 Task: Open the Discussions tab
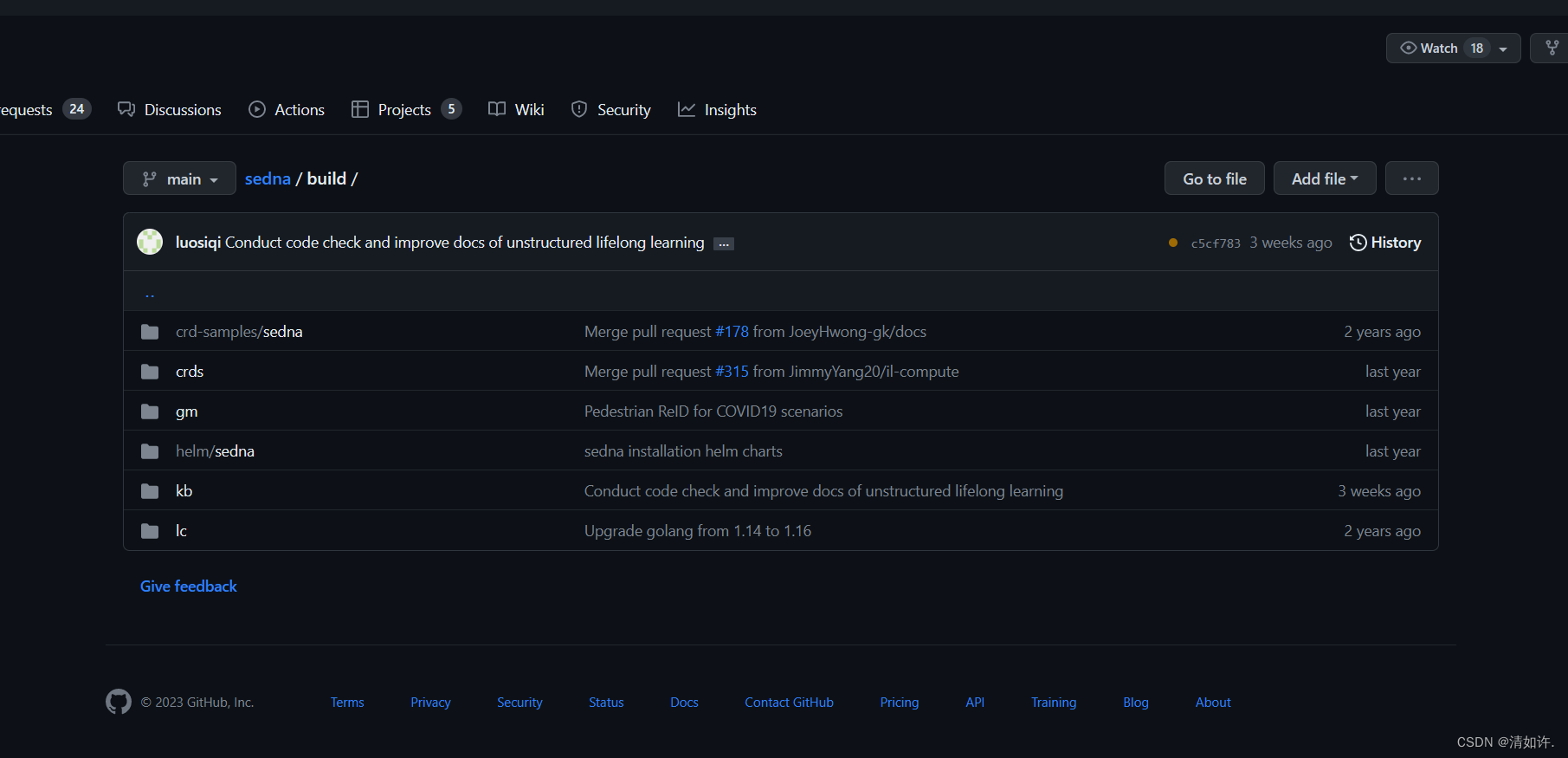170,109
